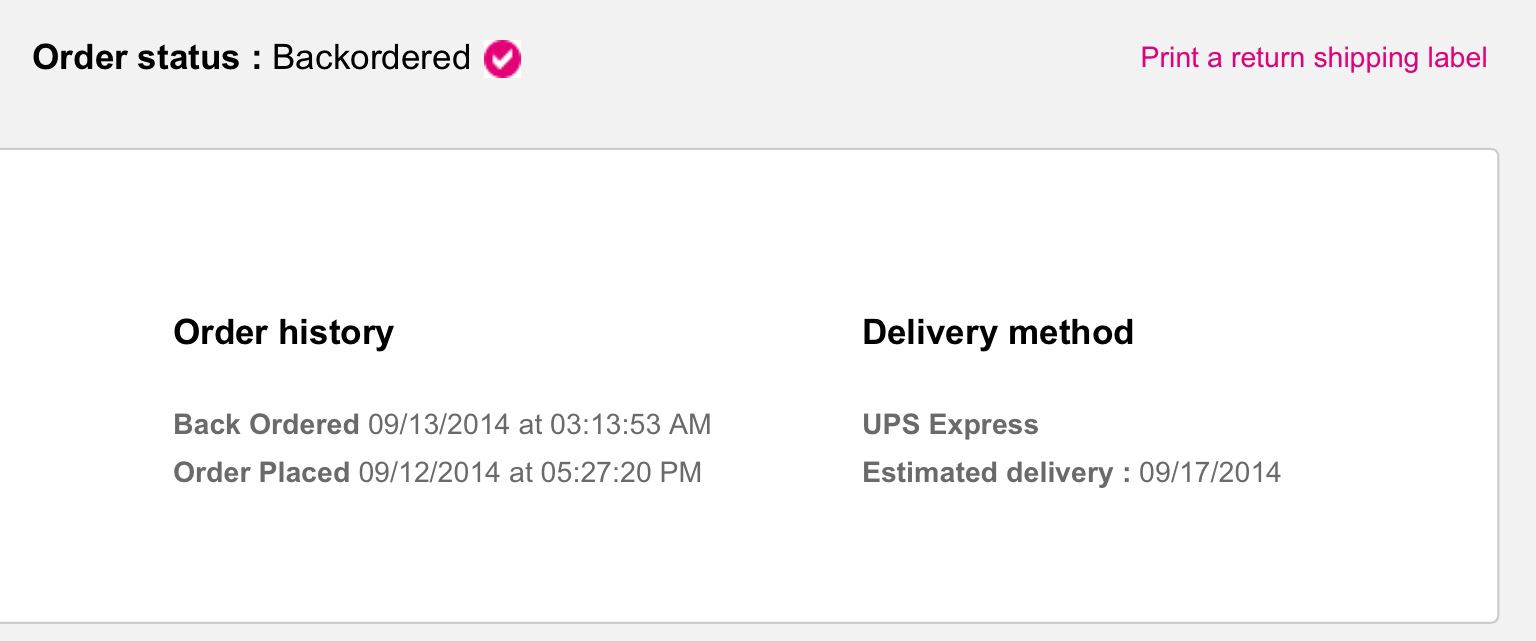Click the word Express after UPS
This screenshot has width=1536, height=641.
pos(983,425)
